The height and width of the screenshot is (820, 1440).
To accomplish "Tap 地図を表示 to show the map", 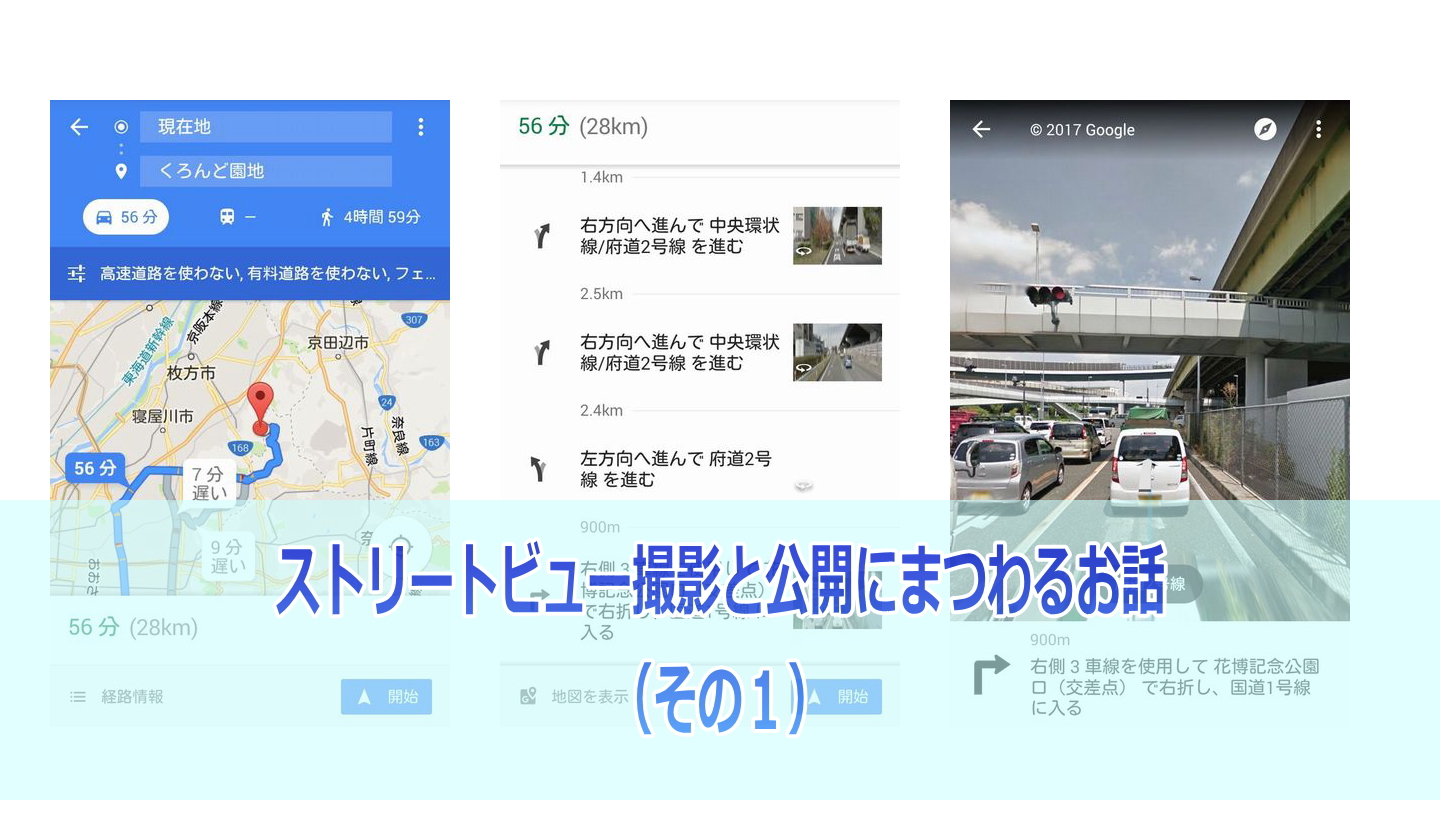I will pos(575,697).
